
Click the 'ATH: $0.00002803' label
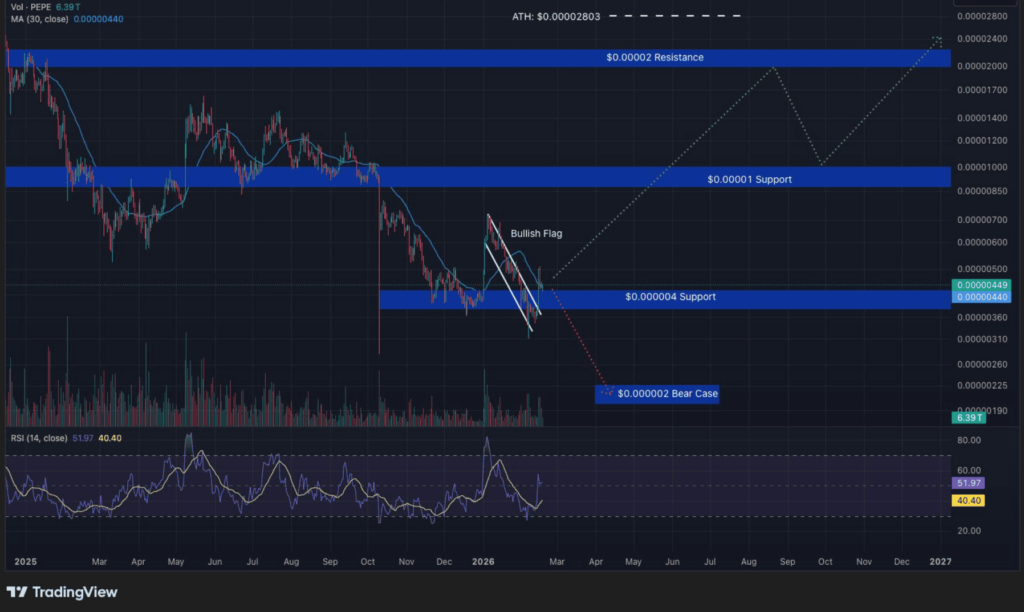coord(556,16)
